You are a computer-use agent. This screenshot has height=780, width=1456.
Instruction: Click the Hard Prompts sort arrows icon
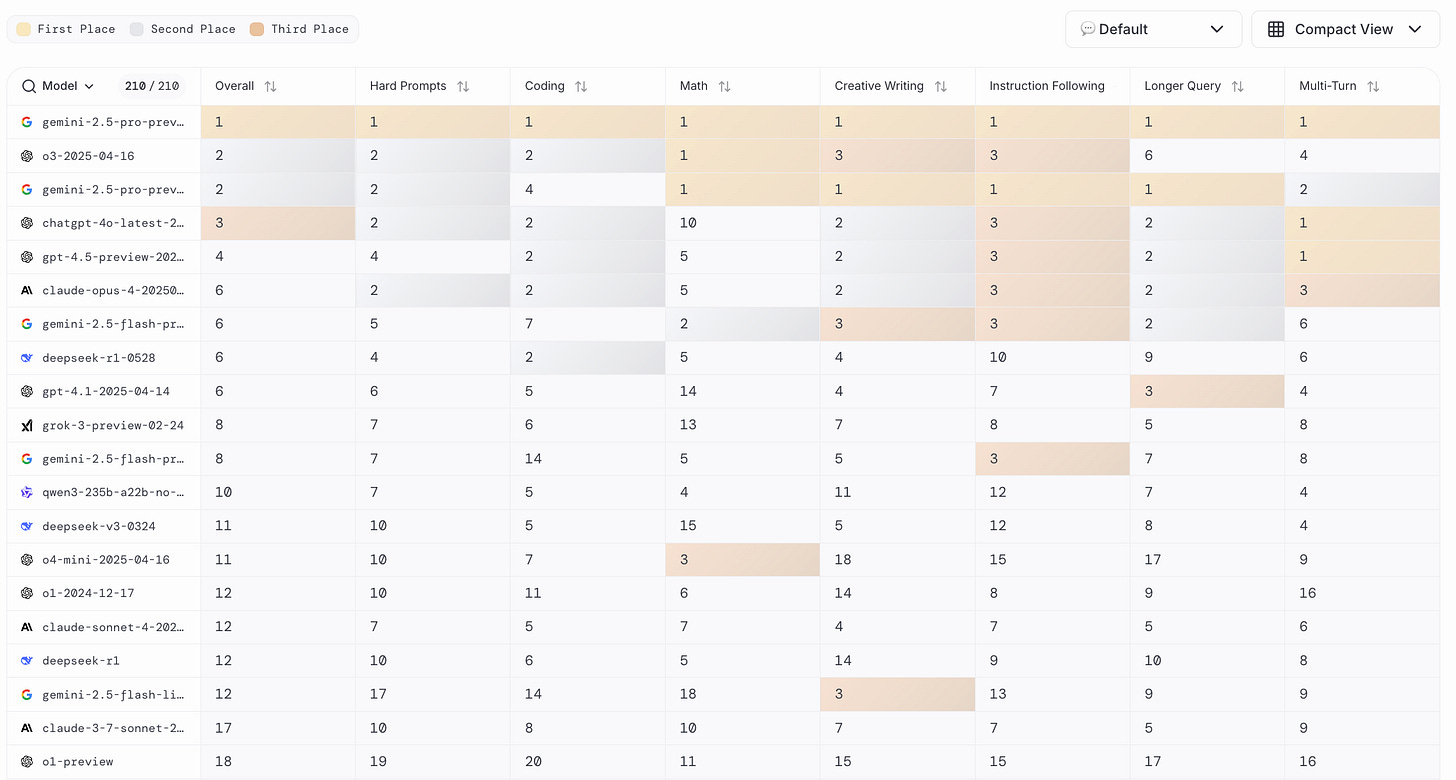click(463, 87)
